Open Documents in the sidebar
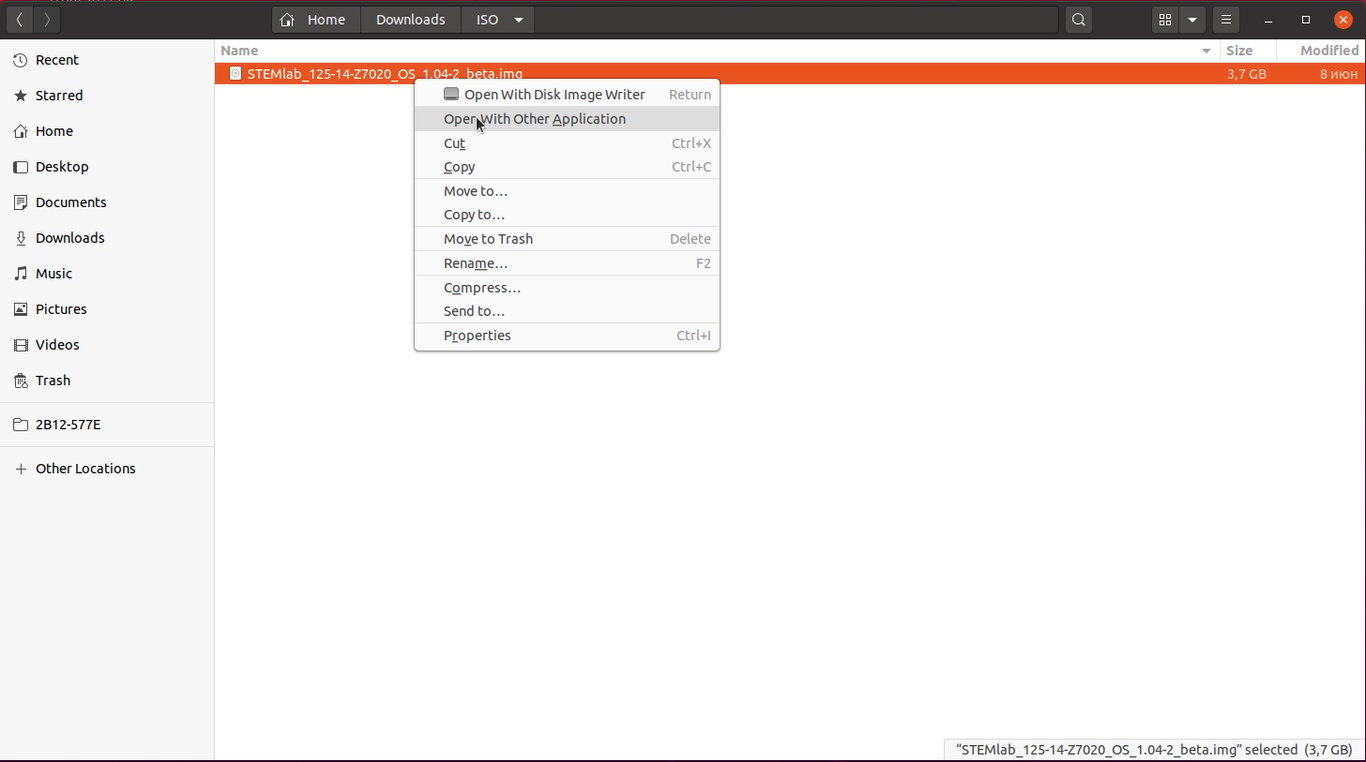This screenshot has width=1366, height=762. [x=107, y=202]
